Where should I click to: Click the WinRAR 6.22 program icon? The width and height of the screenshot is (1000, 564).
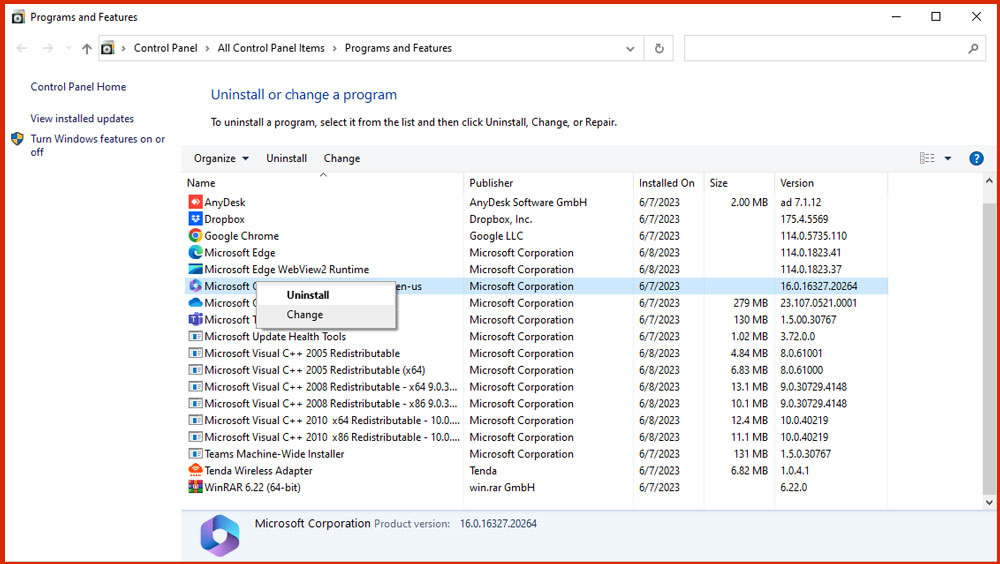click(x=195, y=487)
